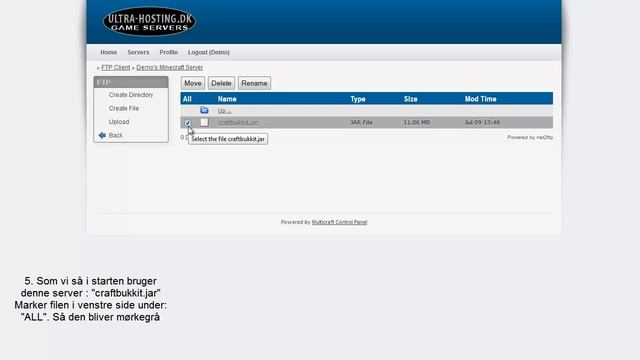Follow the FTP Client breadcrumb link
Image resolution: width=640 pixels, height=360 pixels.
116,67
